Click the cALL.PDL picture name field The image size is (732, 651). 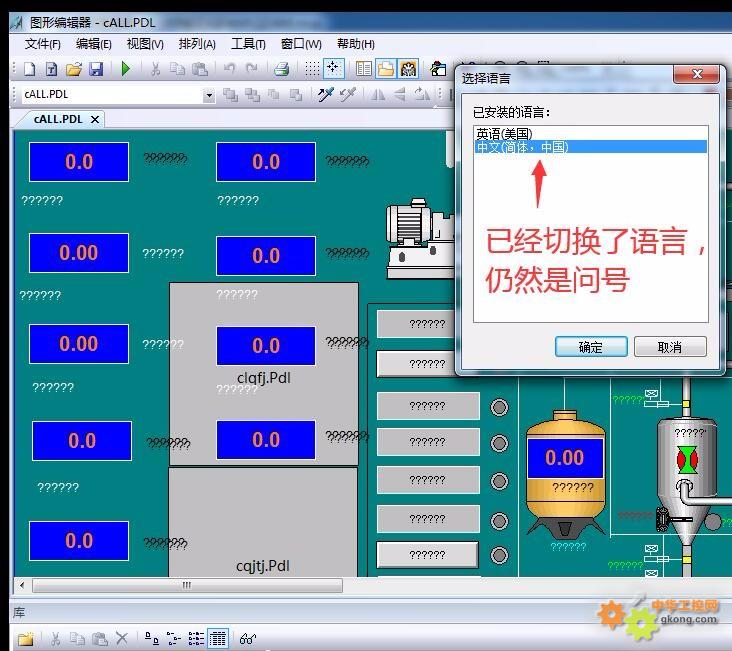pos(113,95)
